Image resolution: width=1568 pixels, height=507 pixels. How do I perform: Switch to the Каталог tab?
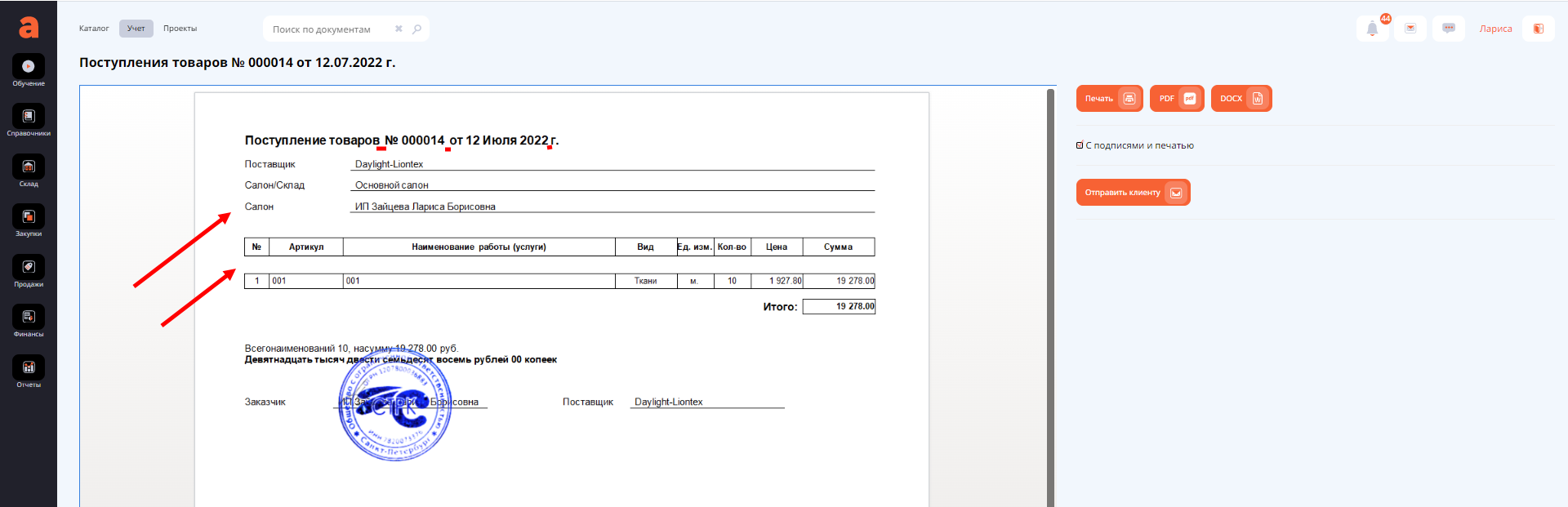coord(94,29)
